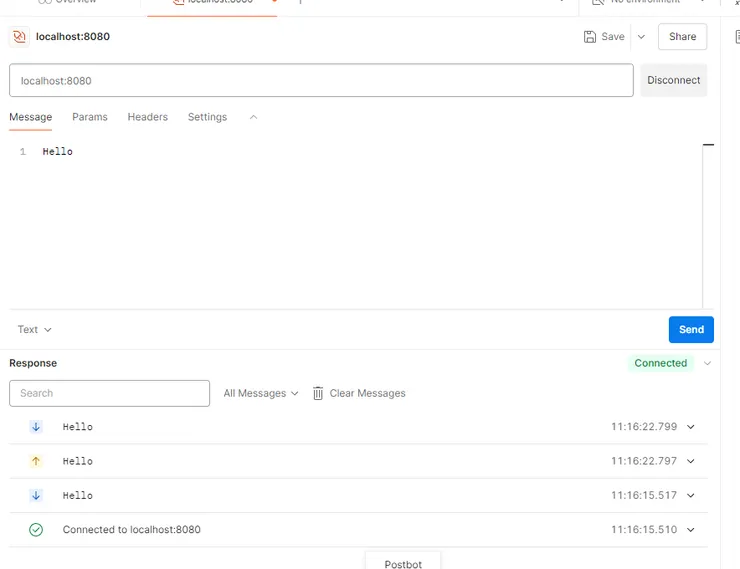Screen dimensions: 740x569
Task: Select the Hello message text at 11:16:15.517
Action: [x=78, y=495]
